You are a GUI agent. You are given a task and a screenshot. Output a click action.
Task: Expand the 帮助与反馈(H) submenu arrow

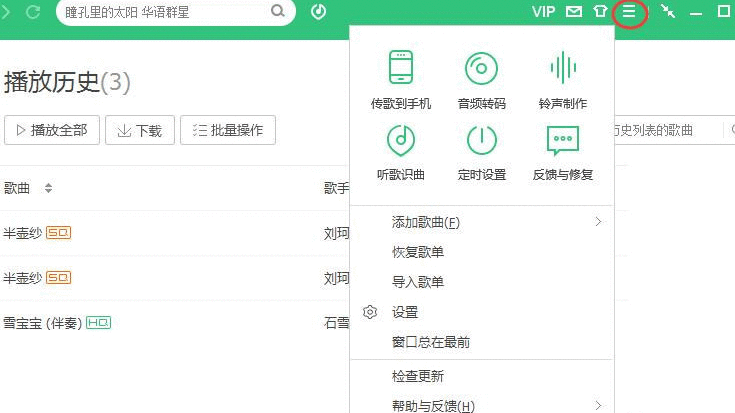[x=598, y=405]
